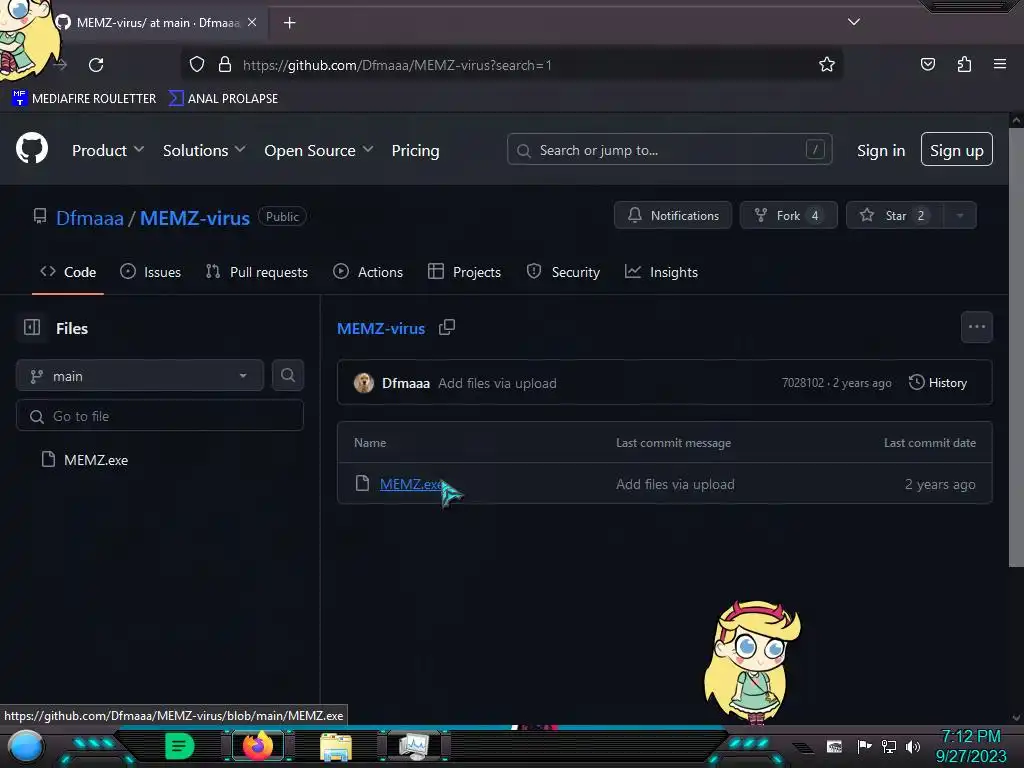Screen dimensions: 1024x768
Task: Open commit hash 7028102
Action: [x=803, y=383]
